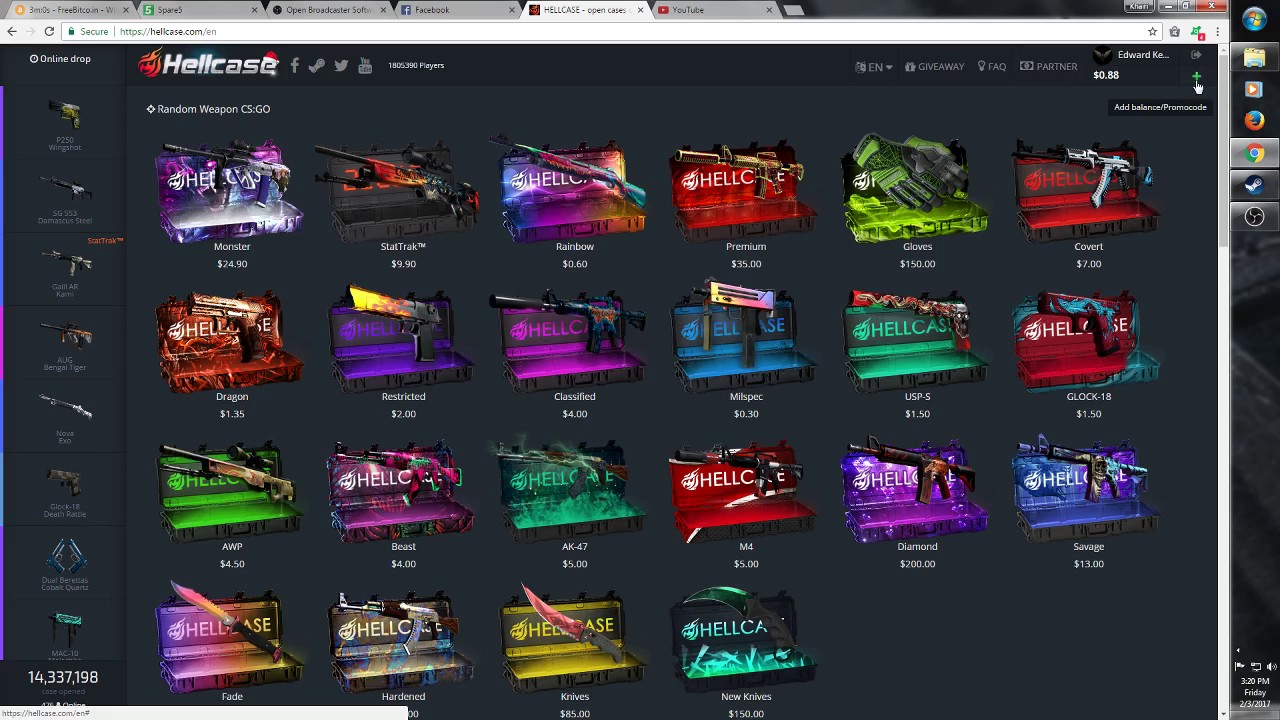Image resolution: width=1280 pixels, height=720 pixels.
Task: Open the AWP case $4.50
Action: point(231,504)
